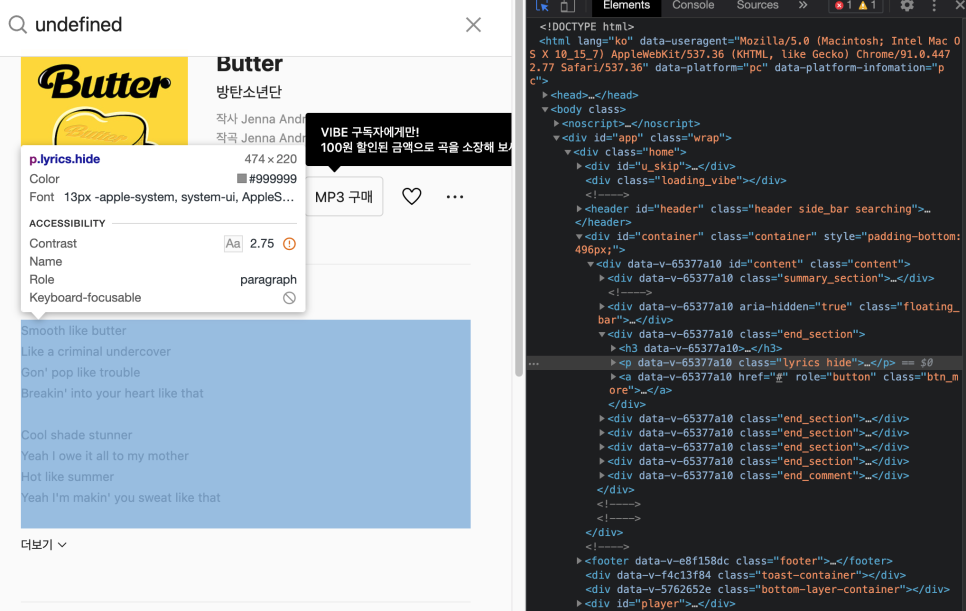The width and height of the screenshot is (966, 611).
Task: Click the red error count badge
Action: pos(843,6)
